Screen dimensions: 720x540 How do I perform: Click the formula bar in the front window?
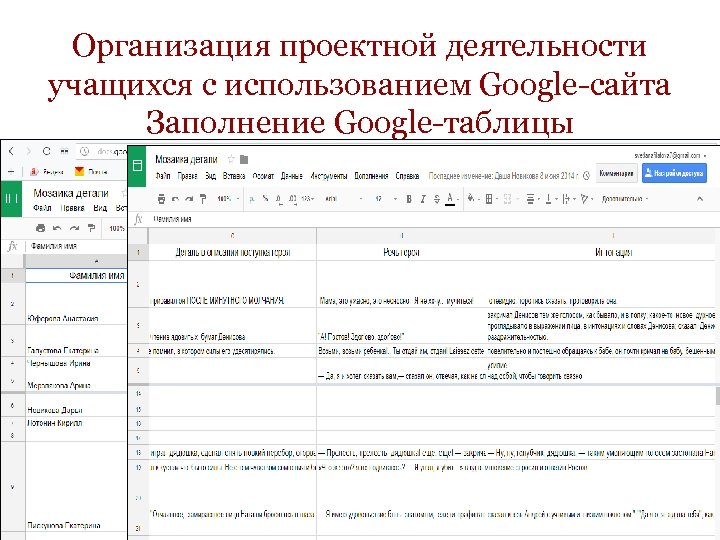click(x=432, y=219)
